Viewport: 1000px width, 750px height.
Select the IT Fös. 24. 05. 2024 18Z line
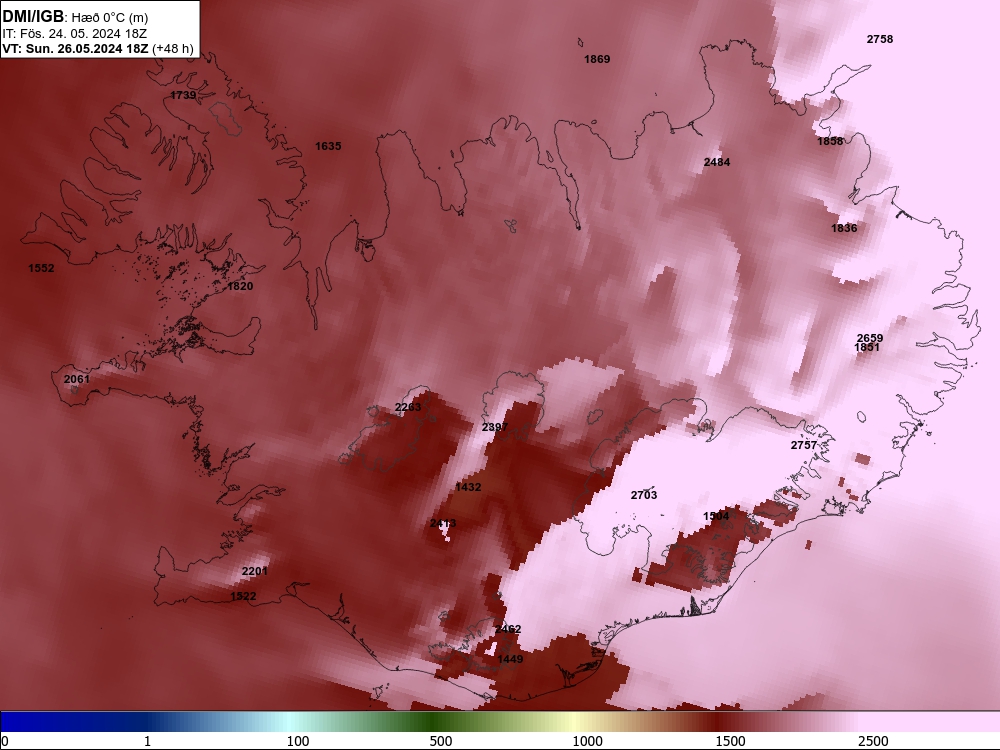pyautogui.click(x=75, y=33)
